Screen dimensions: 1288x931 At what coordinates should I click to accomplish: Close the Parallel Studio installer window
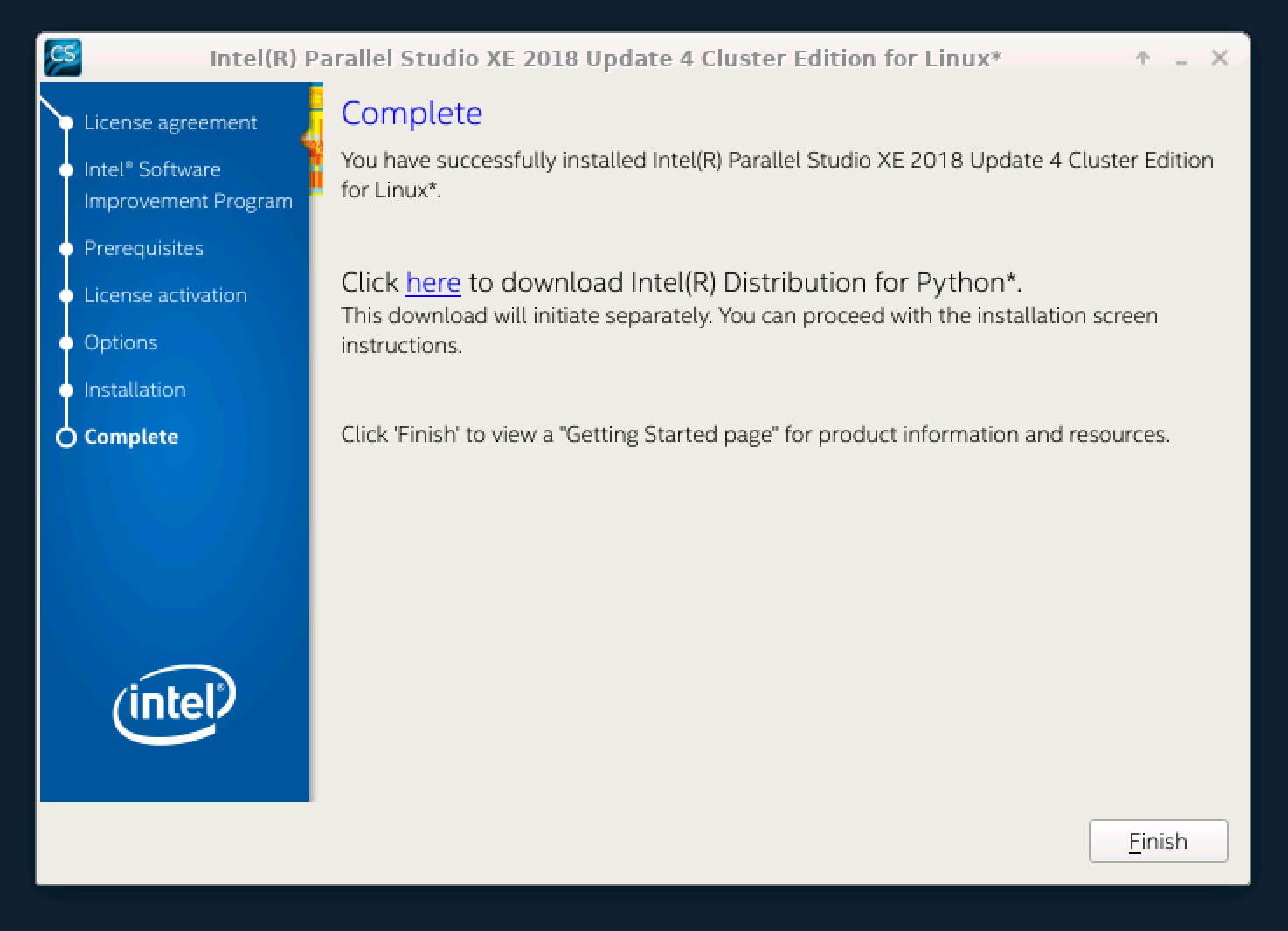tap(1220, 59)
